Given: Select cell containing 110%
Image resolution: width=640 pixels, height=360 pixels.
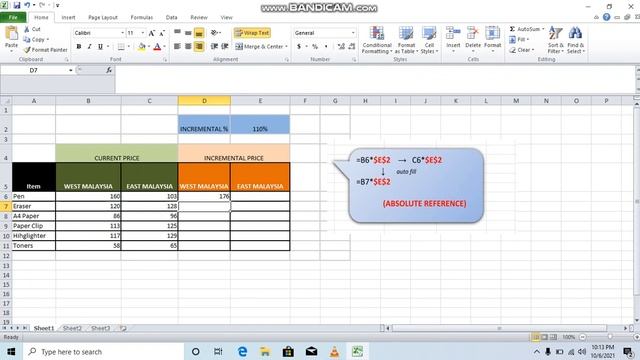Looking at the screenshot, I should coord(260,124).
